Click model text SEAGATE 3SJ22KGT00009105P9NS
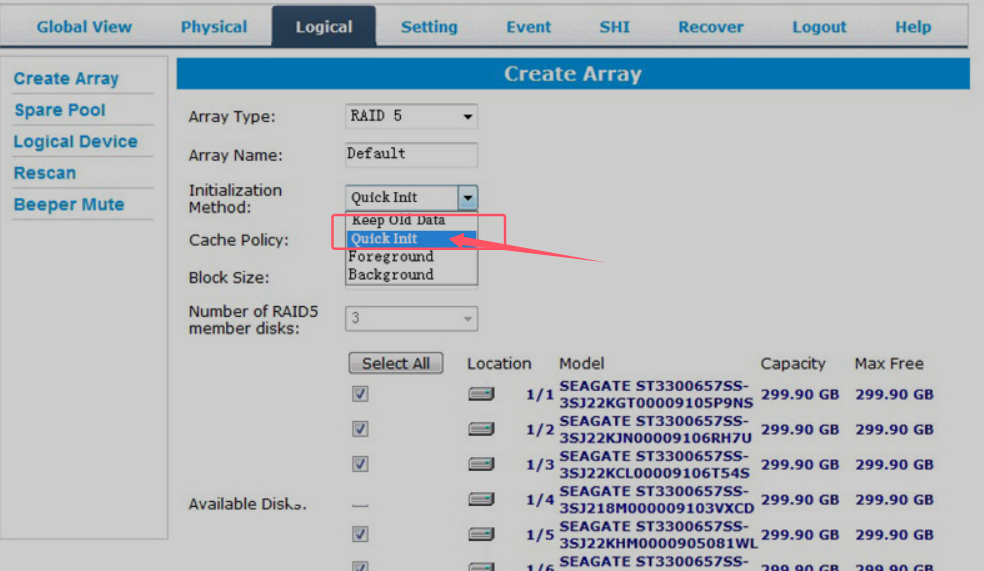The height and width of the screenshot is (571, 984). [x=656, y=394]
